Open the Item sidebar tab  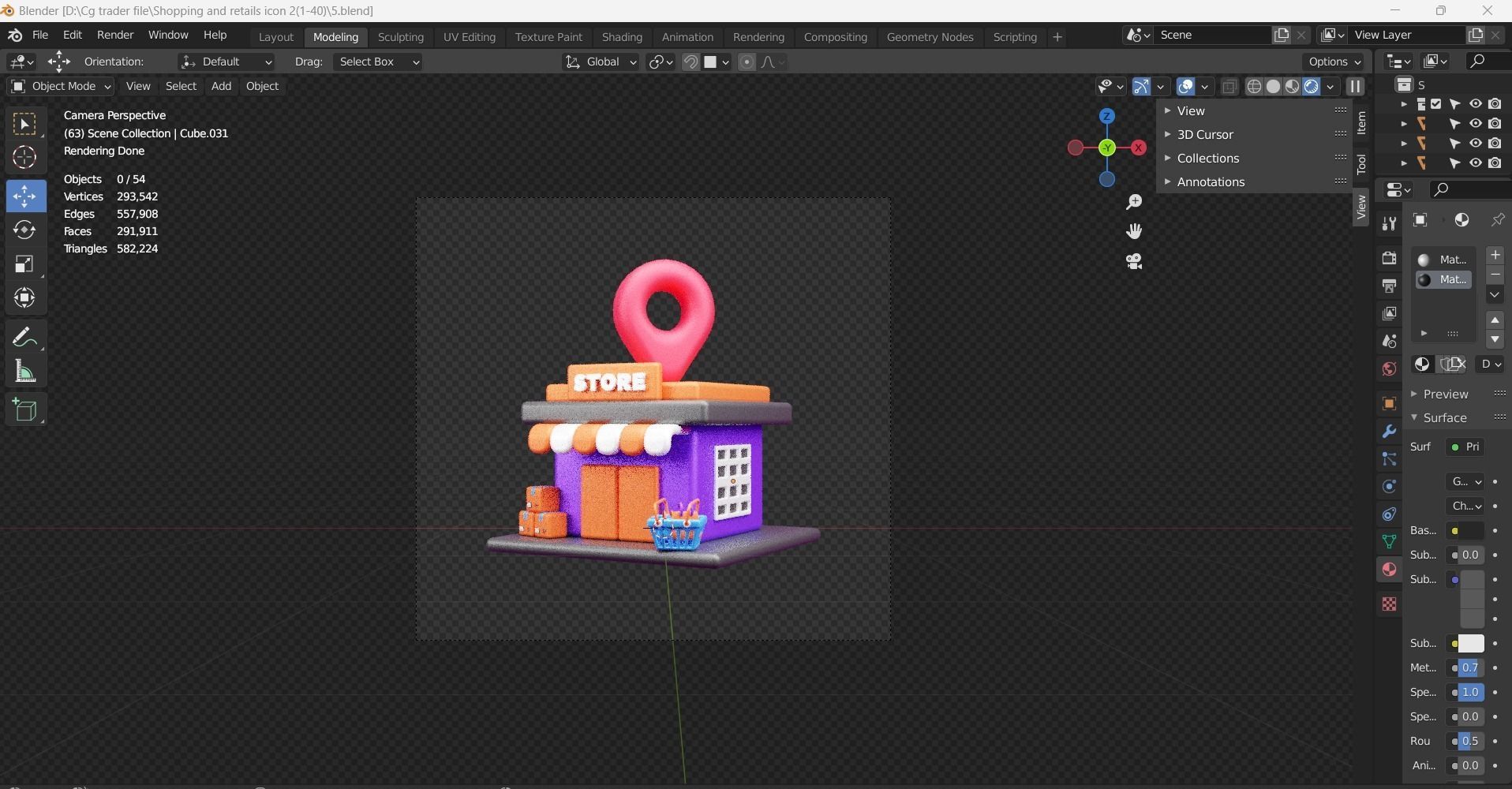1361,123
